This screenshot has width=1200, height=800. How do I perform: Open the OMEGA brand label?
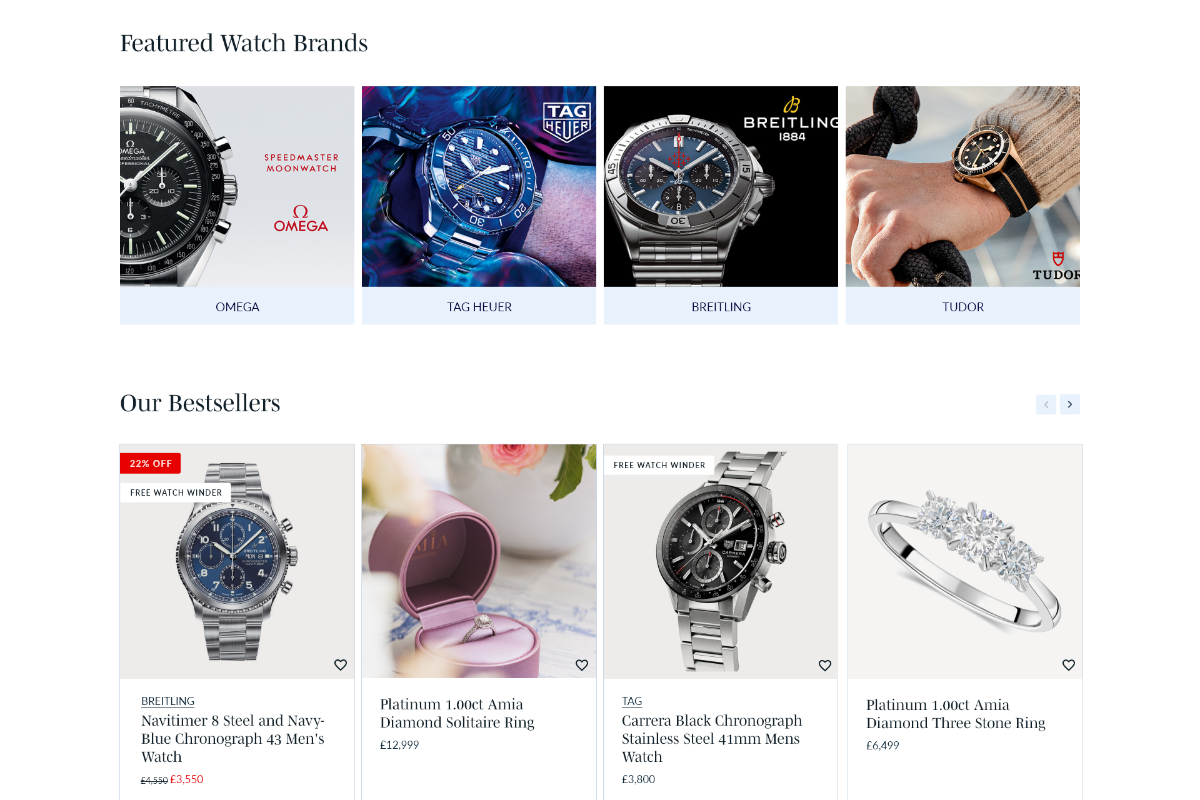(x=237, y=306)
